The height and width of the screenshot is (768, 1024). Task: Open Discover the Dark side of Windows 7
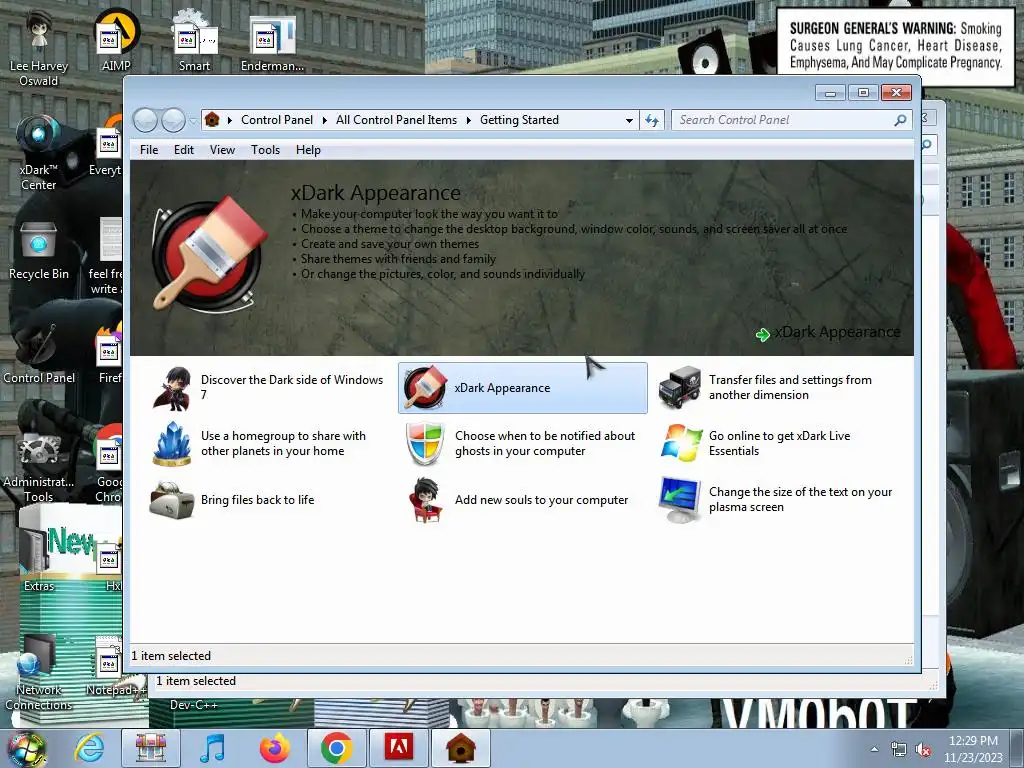(269, 387)
